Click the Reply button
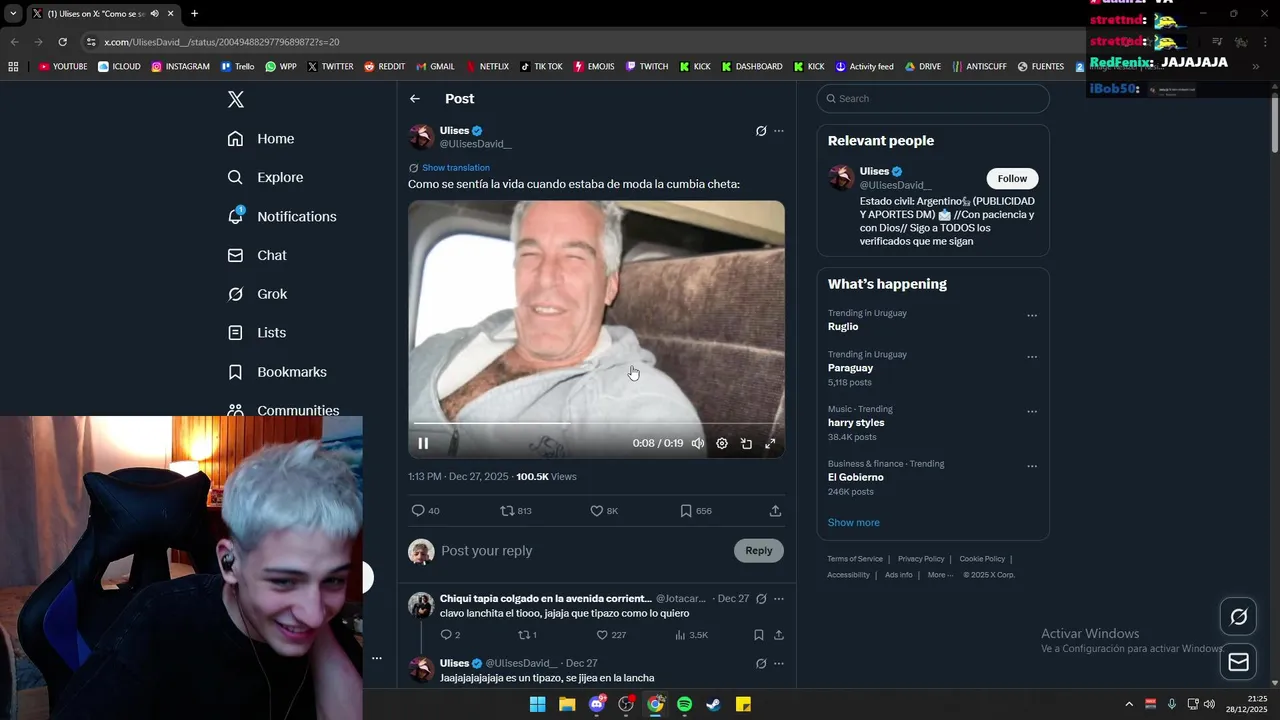Image resolution: width=1280 pixels, height=720 pixels. pos(759,551)
